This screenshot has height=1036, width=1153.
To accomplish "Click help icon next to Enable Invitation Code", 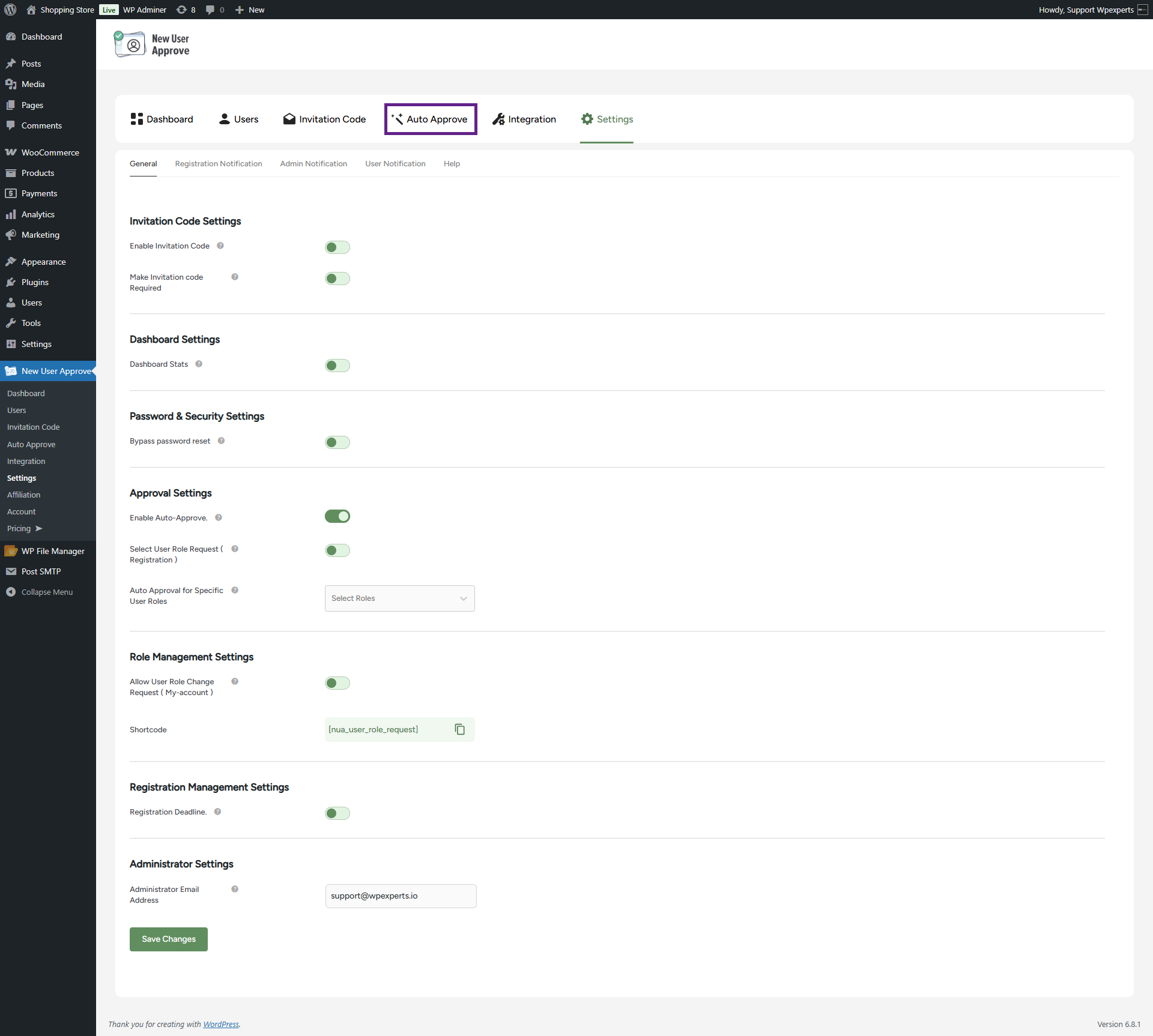I will point(220,245).
